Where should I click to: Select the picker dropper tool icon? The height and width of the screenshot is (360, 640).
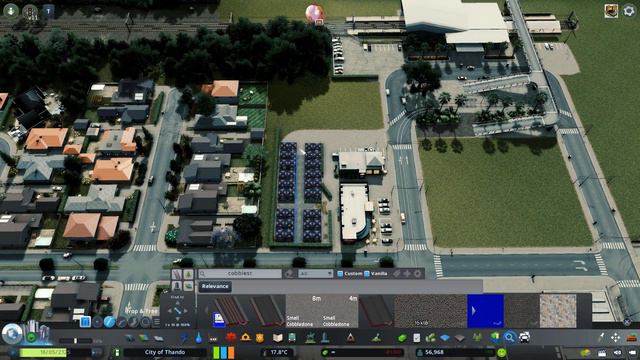click(x=601, y=337)
